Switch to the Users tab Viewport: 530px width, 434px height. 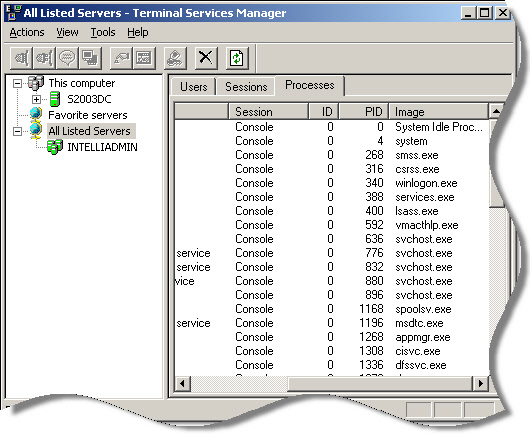click(194, 87)
